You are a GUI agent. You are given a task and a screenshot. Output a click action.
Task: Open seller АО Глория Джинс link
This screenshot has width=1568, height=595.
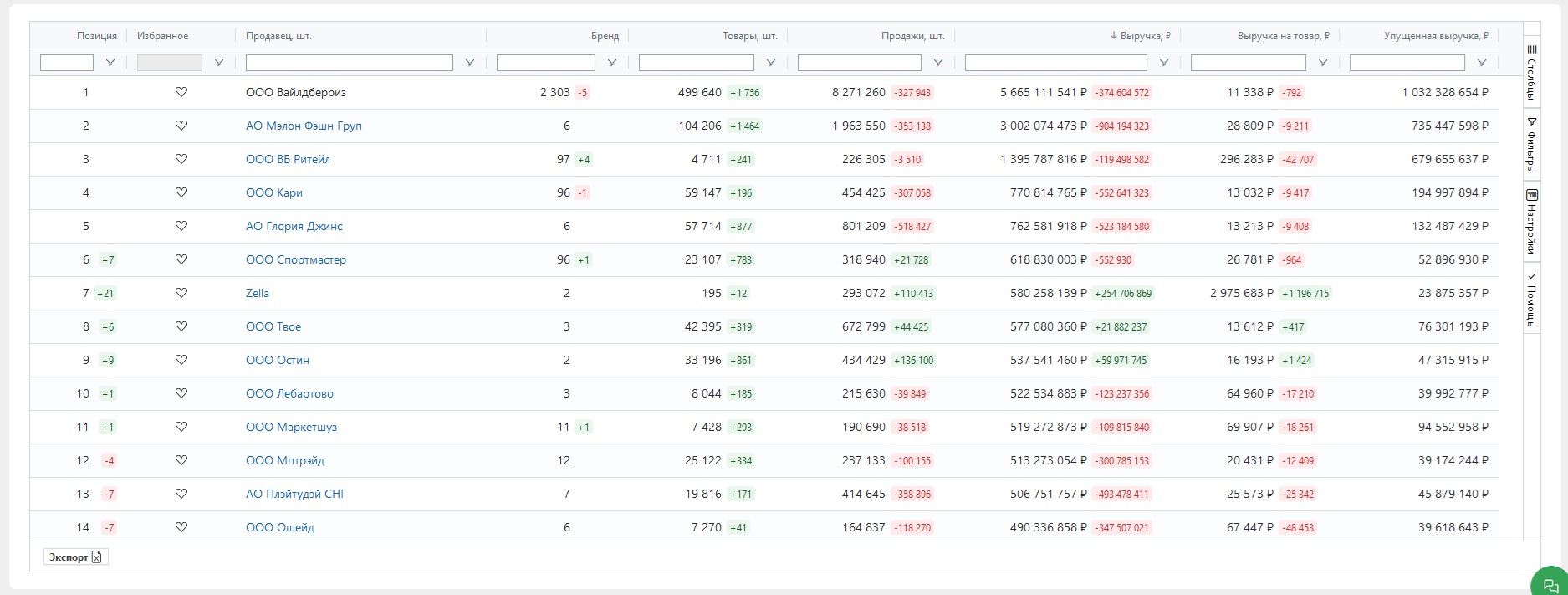point(294,226)
